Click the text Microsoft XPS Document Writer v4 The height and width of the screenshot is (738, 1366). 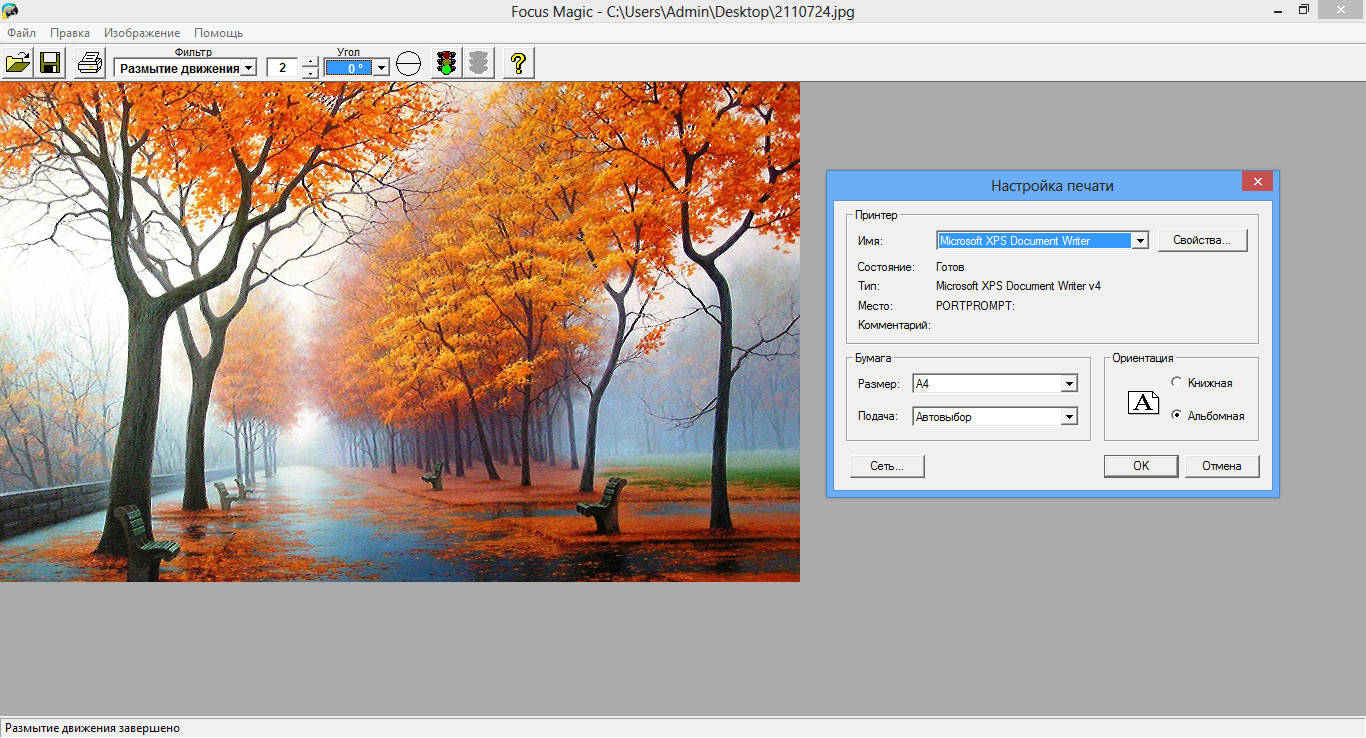pyautogui.click(x=1018, y=286)
